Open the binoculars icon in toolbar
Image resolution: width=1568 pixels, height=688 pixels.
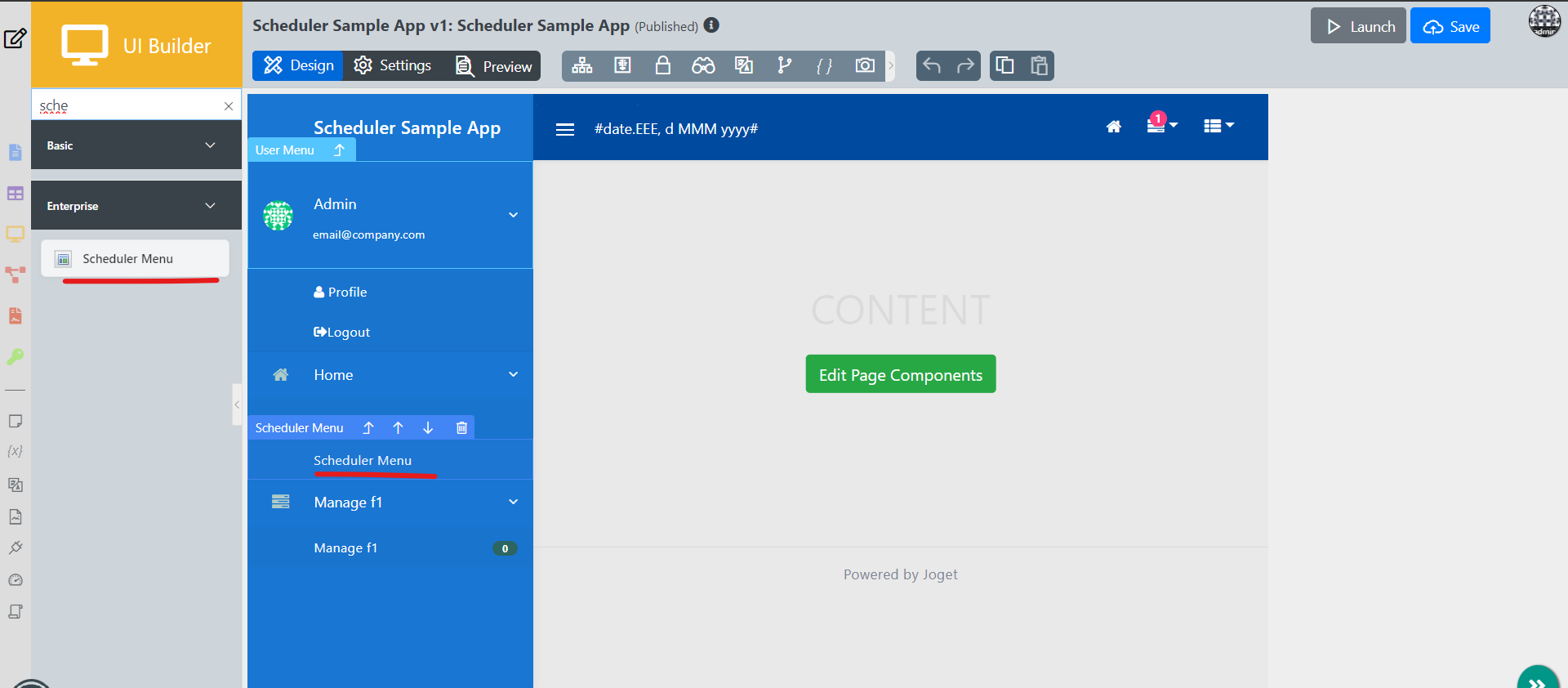(703, 65)
